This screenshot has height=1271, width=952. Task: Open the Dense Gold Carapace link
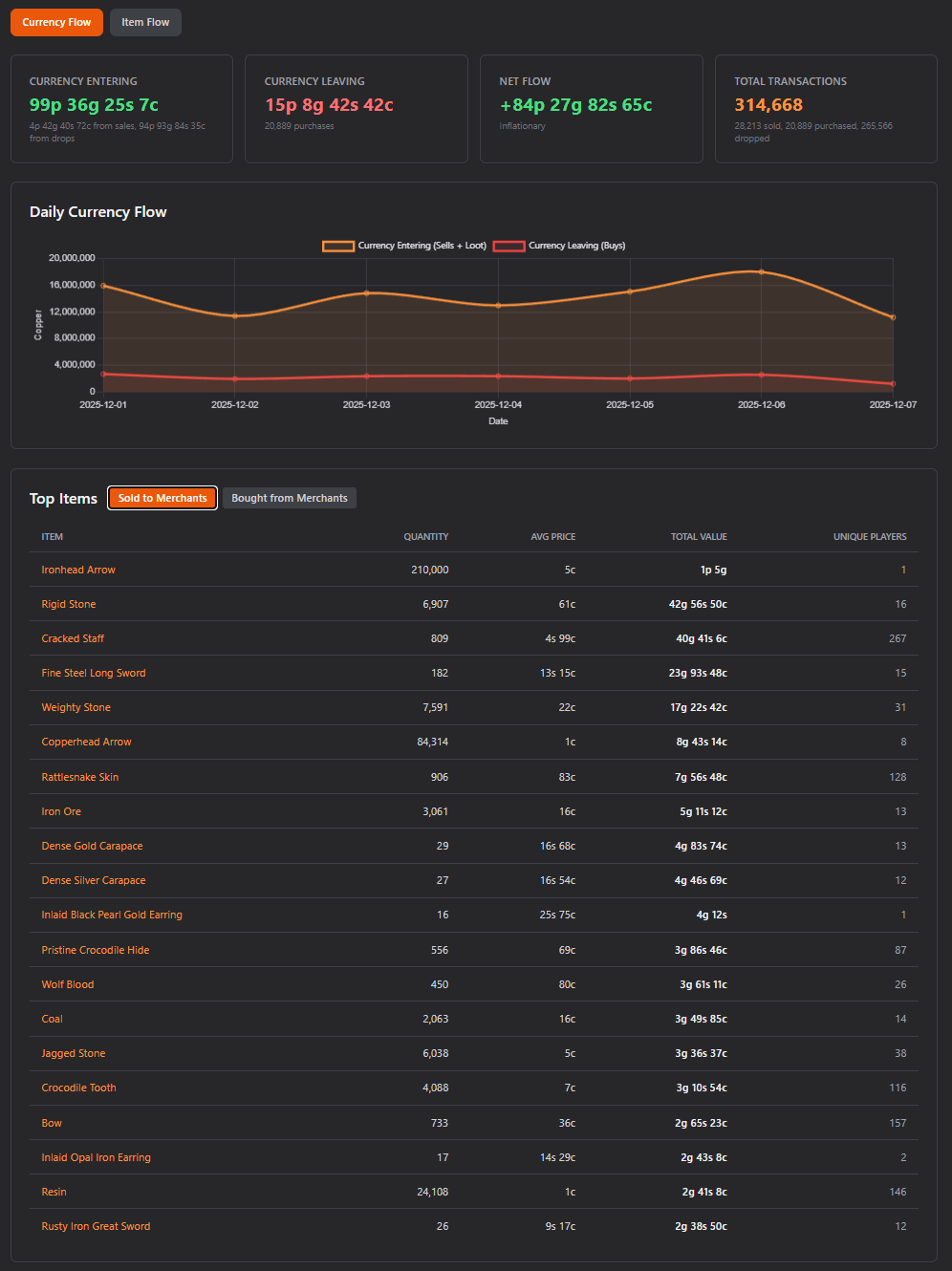[x=93, y=846]
